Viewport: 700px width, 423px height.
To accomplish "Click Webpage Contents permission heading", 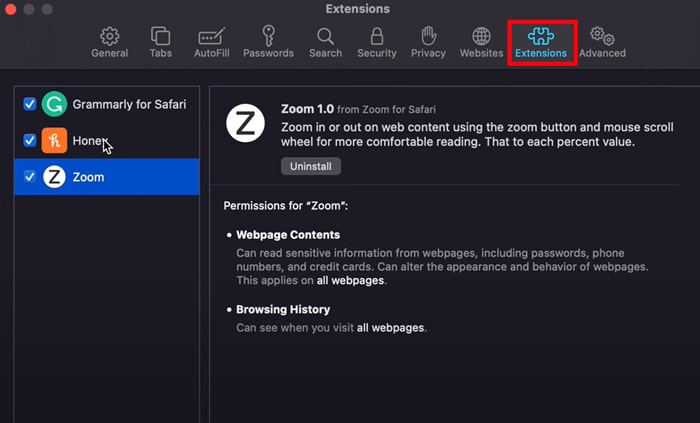I will (288, 235).
